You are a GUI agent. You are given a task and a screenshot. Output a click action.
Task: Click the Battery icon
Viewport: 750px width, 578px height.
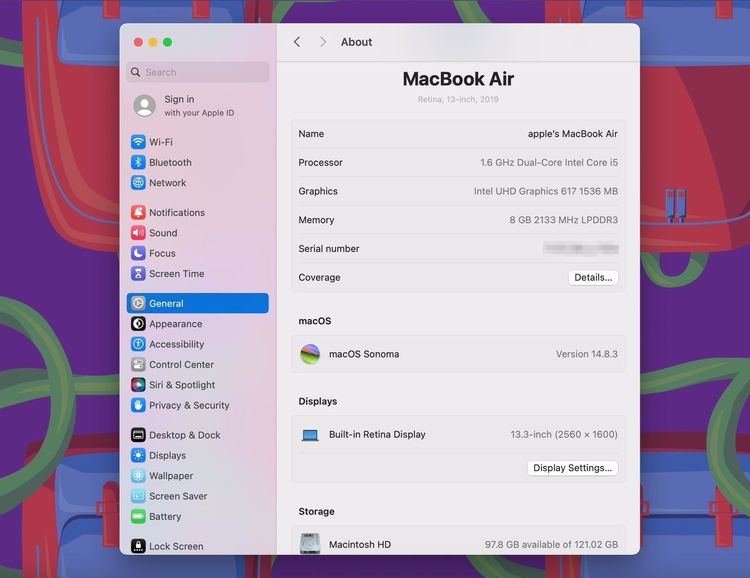click(138, 516)
